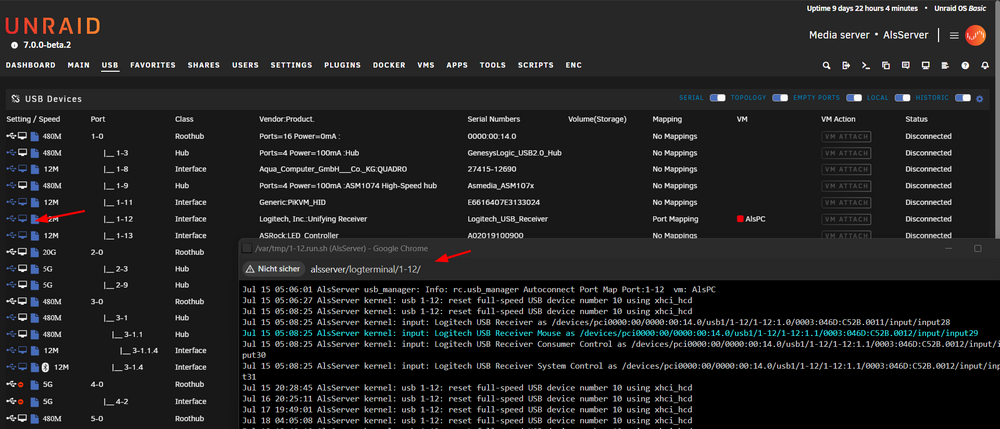Toggle the Historic switch
This screenshot has height=429, width=1000.
click(x=963, y=98)
